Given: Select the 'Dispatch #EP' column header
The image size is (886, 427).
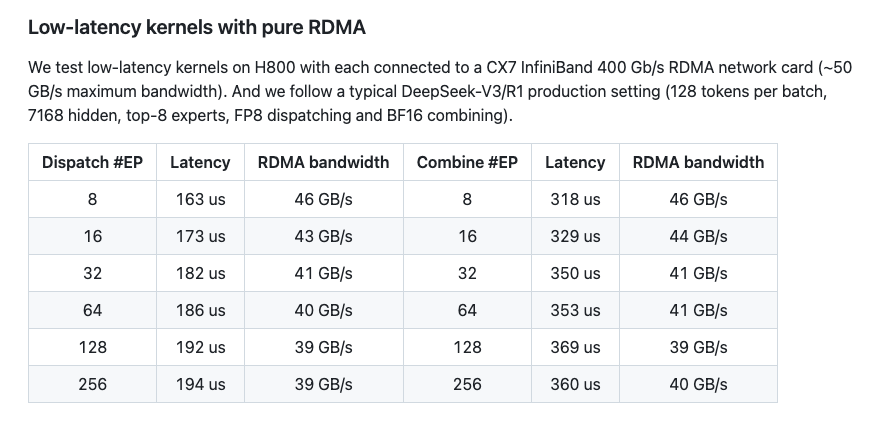Looking at the screenshot, I should [92, 162].
